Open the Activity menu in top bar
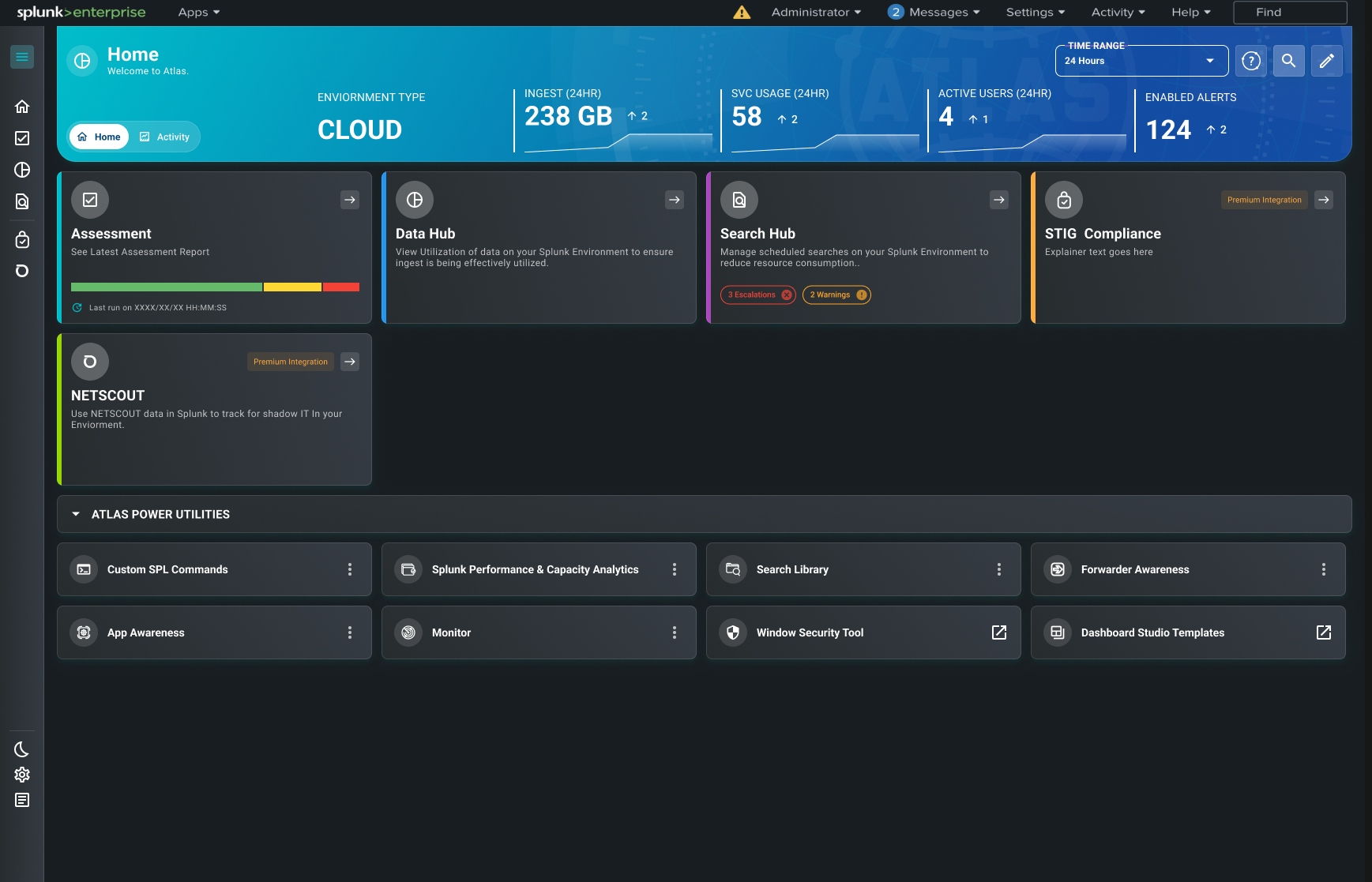 [1118, 12]
